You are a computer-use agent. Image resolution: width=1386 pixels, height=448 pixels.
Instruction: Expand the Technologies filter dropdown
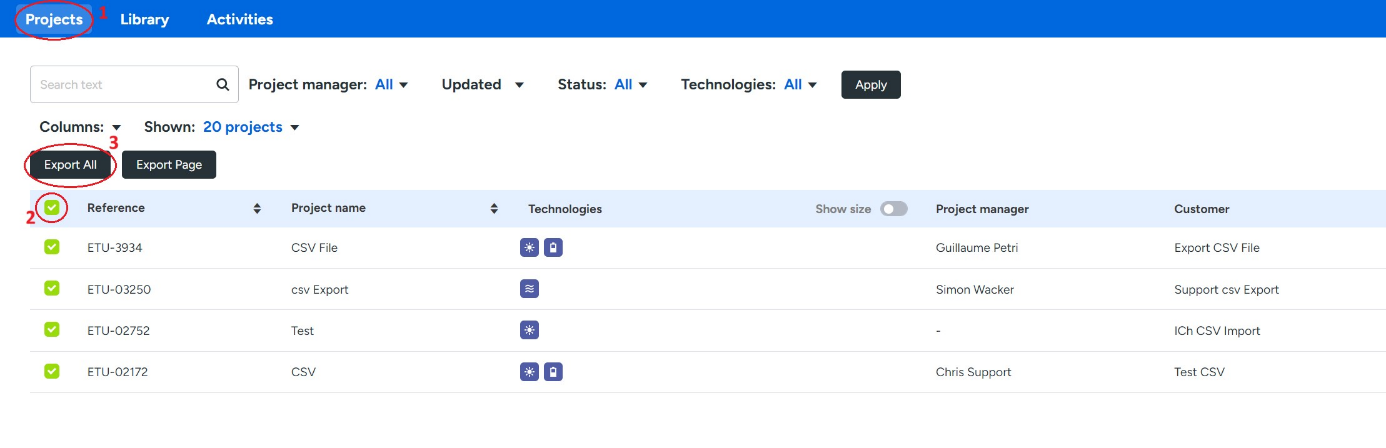[801, 85]
